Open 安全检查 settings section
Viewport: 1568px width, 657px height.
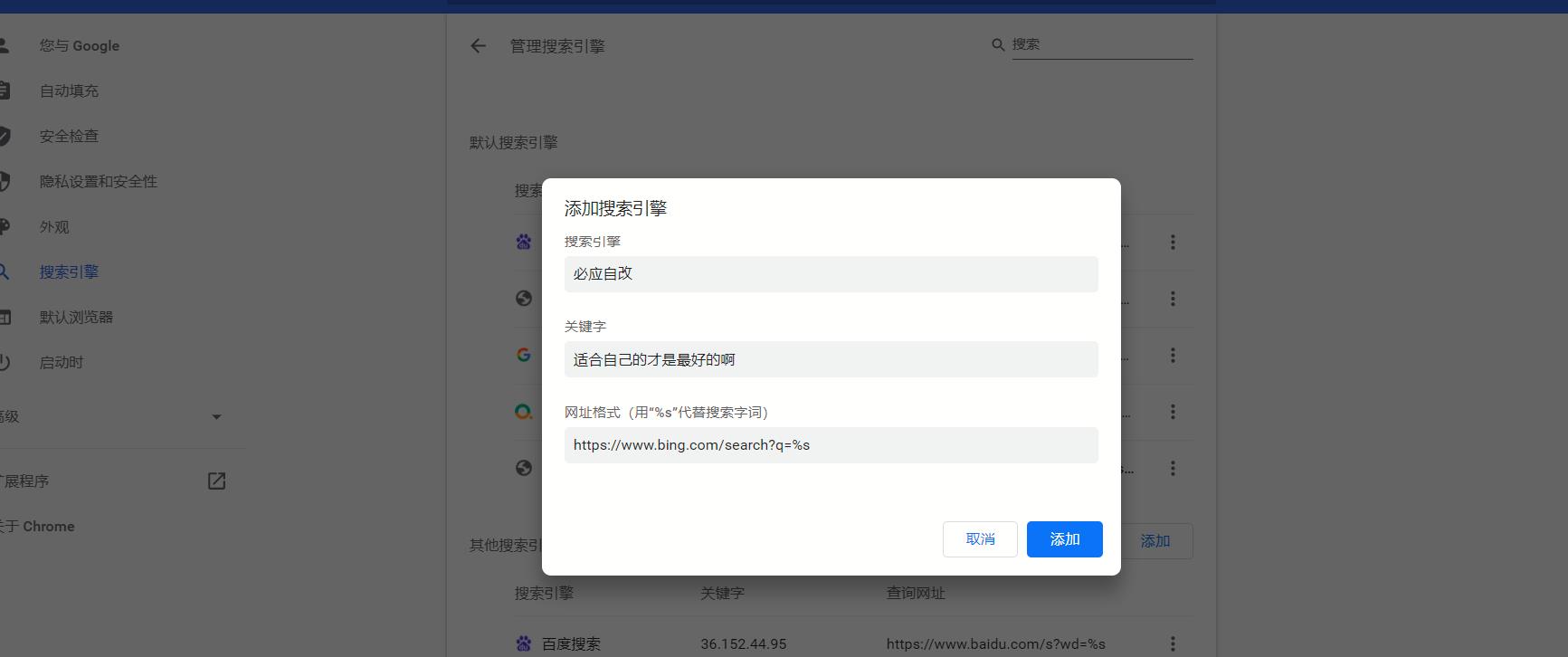click(x=69, y=137)
